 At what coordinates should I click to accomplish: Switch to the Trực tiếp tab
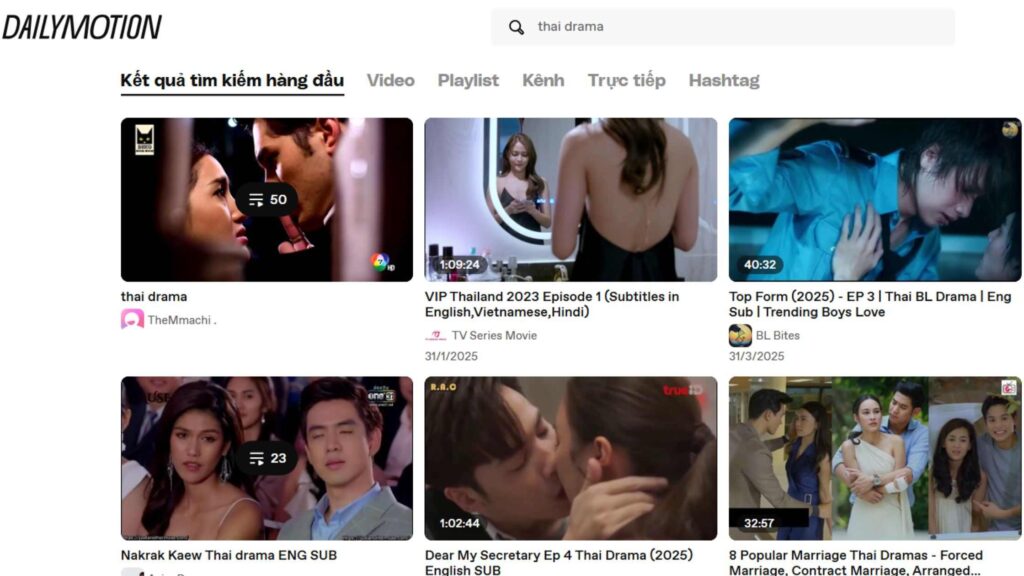tap(626, 80)
